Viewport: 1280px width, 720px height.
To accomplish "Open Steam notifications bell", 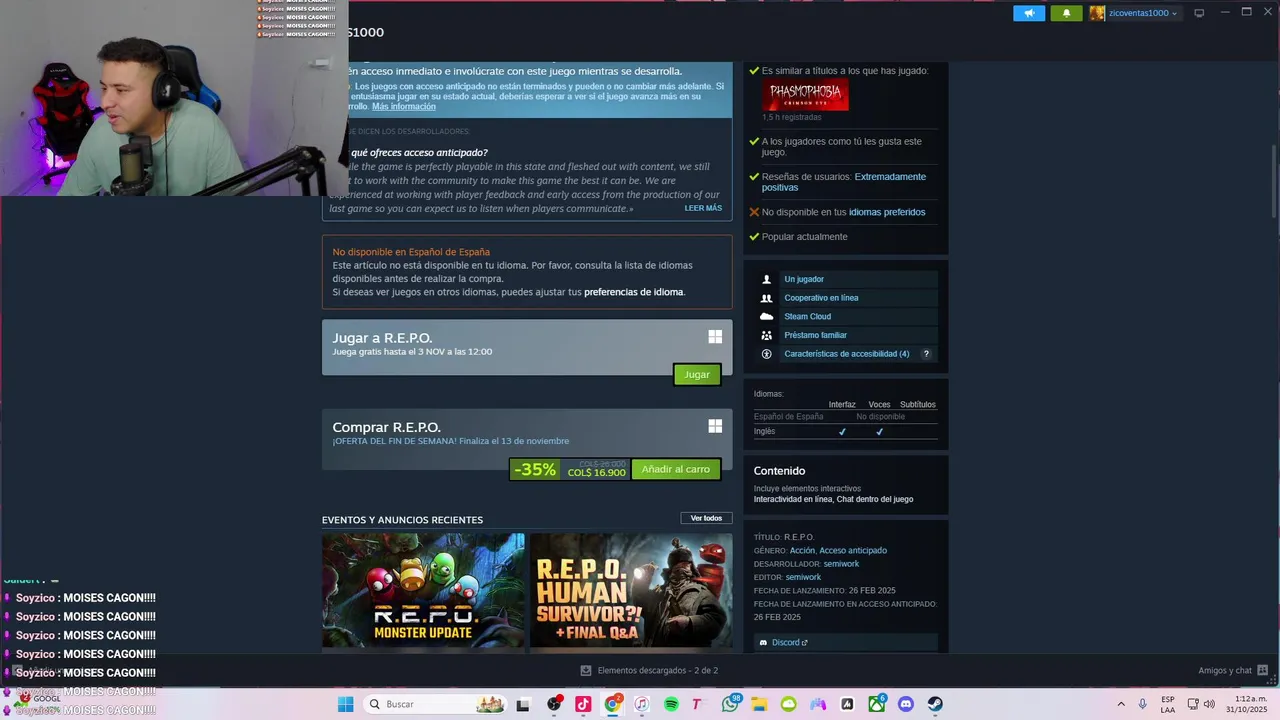I will tap(1066, 13).
